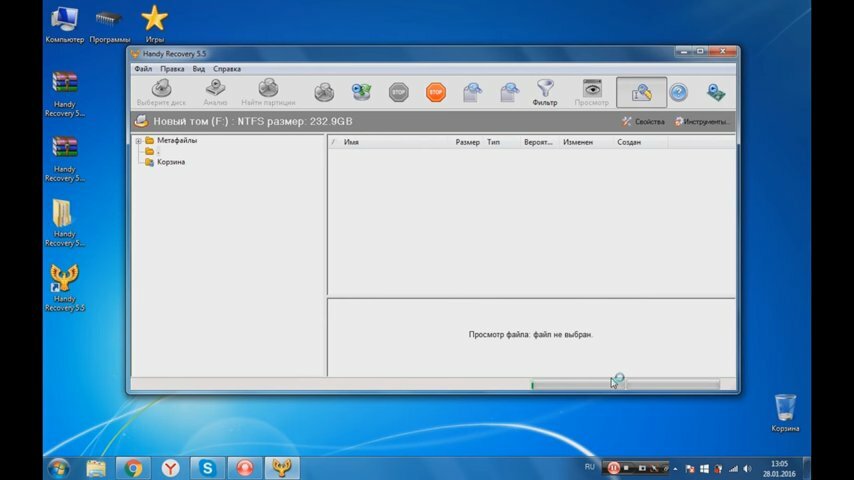Viewport: 854px width, 480px height.
Task: Click the Handy Recovery title bar icon
Action: tap(135, 53)
